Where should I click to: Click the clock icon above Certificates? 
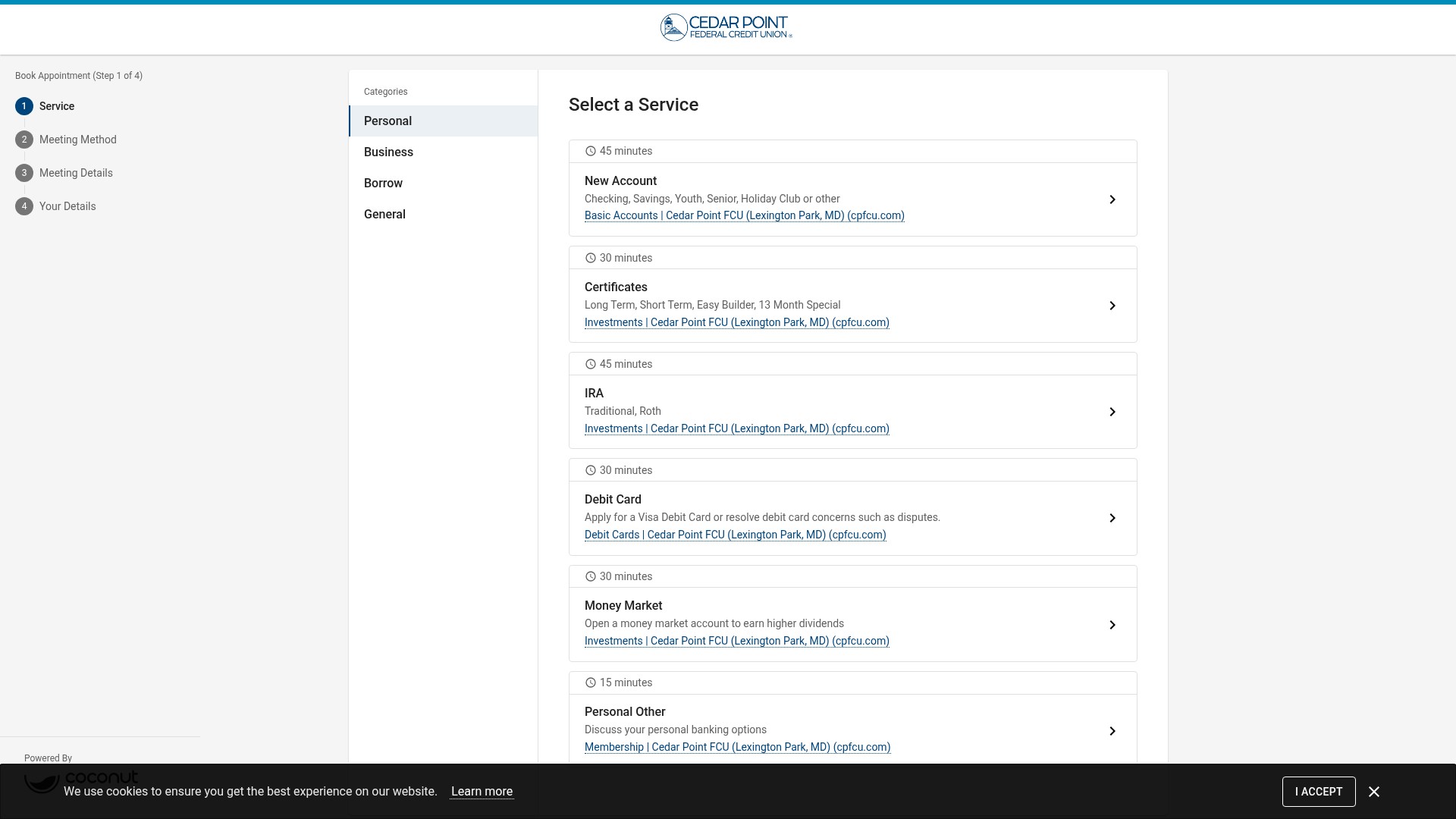pyautogui.click(x=591, y=259)
